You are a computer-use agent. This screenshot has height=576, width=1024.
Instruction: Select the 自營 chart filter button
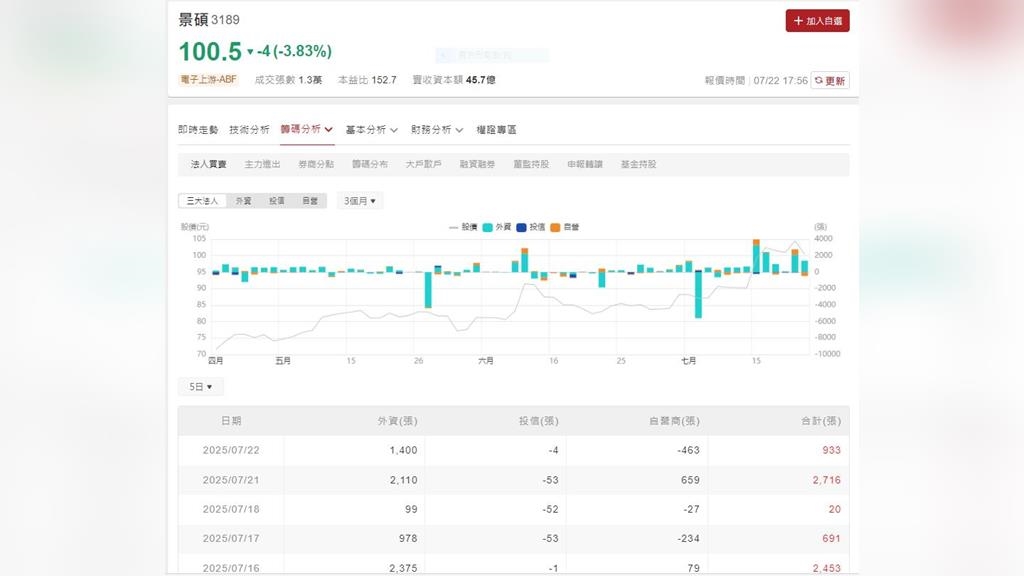click(x=310, y=201)
